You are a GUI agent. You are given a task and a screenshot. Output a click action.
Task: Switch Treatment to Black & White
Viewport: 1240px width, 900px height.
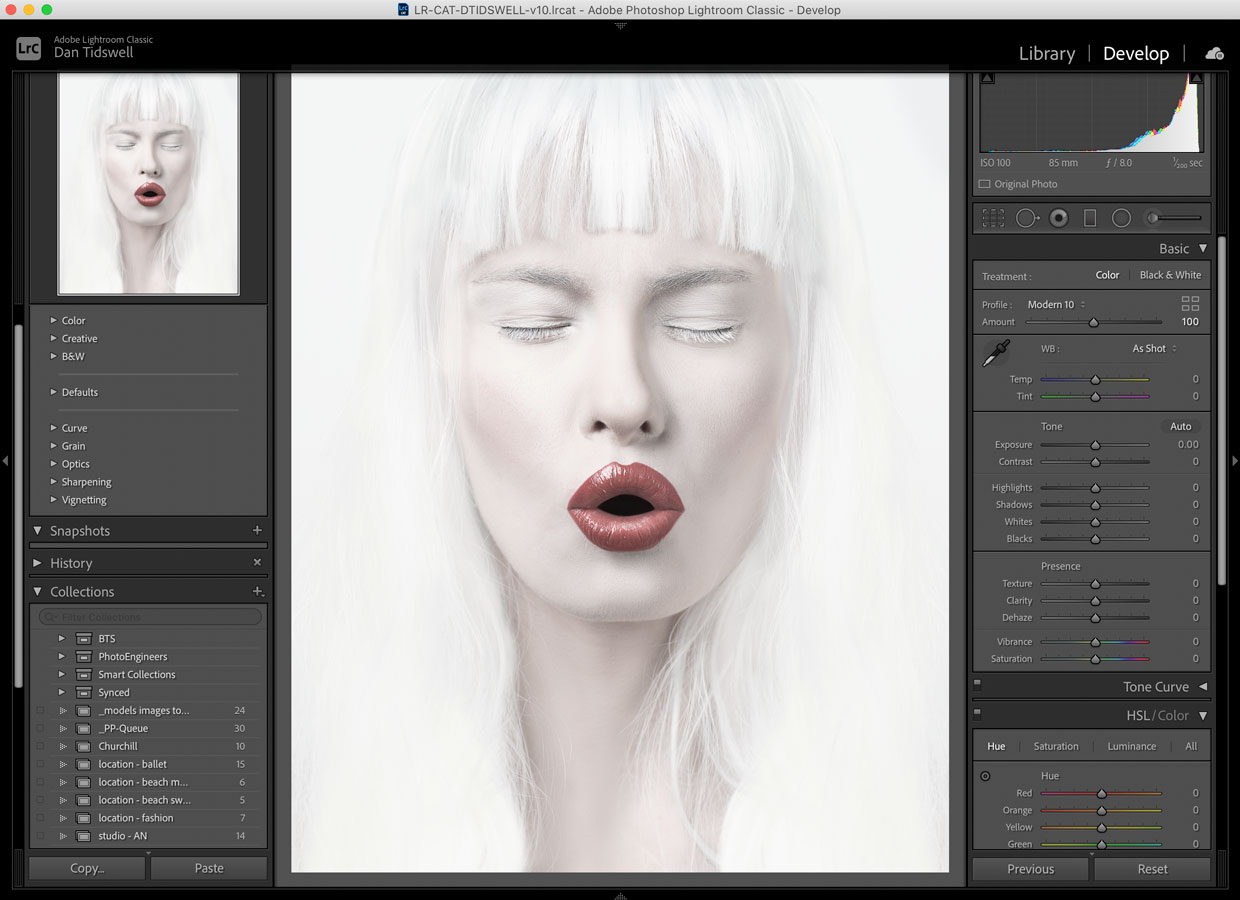1170,275
